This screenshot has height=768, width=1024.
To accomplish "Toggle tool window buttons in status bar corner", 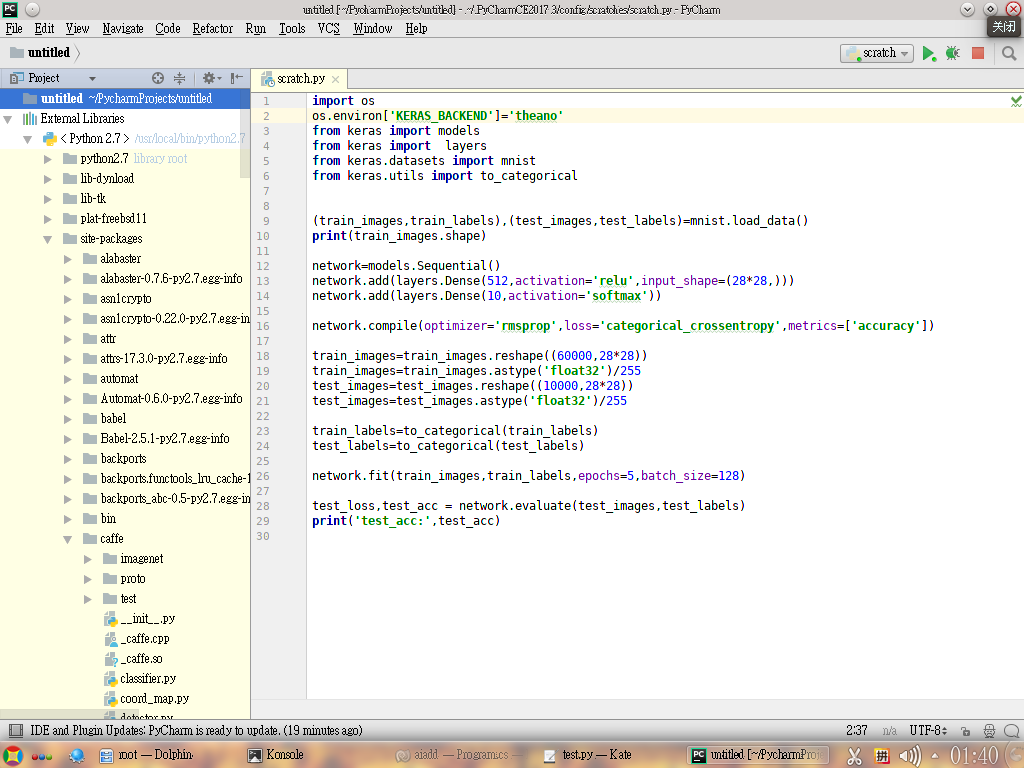I will point(16,730).
